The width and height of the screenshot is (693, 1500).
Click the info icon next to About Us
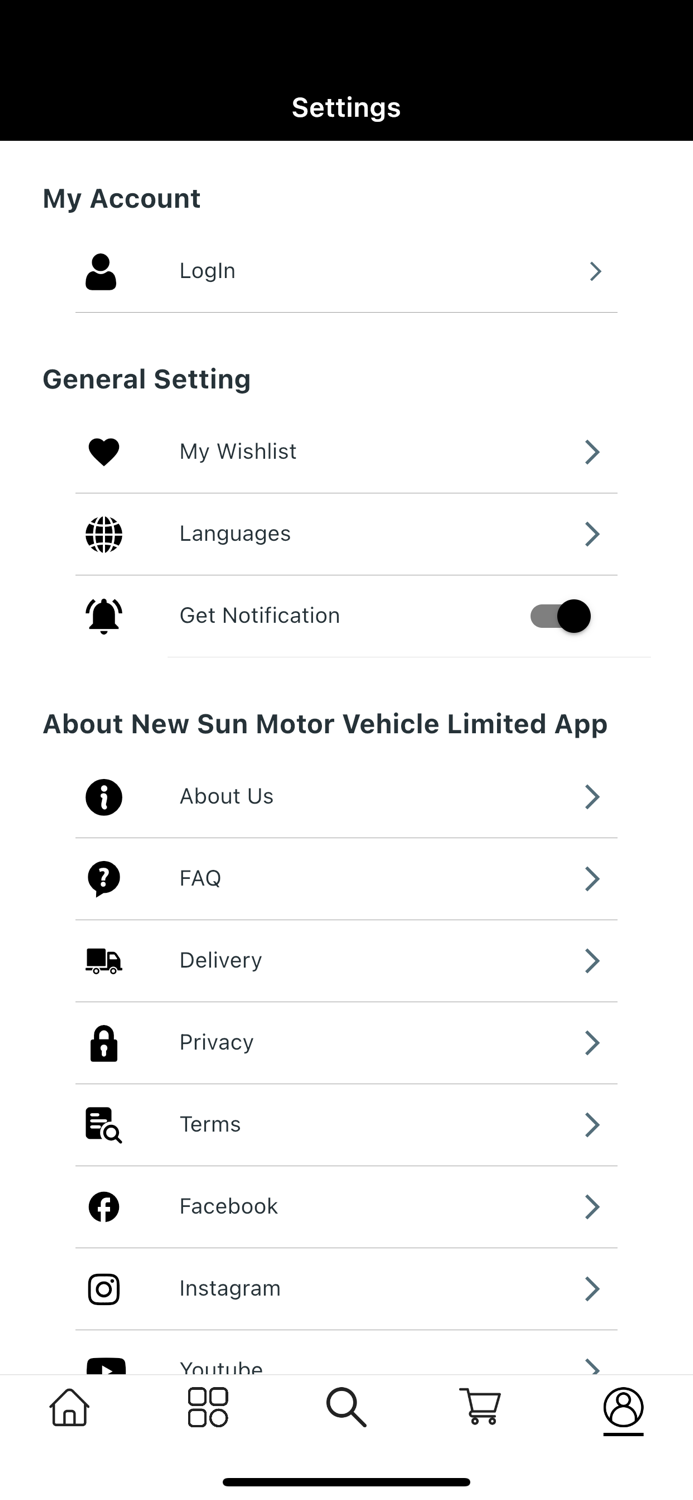pos(103,797)
